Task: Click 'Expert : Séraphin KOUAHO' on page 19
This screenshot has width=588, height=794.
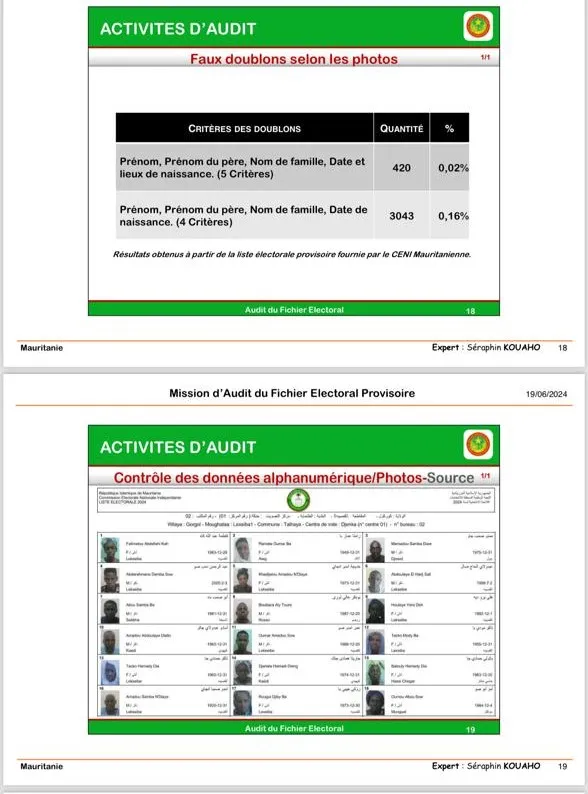Action: [x=486, y=766]
